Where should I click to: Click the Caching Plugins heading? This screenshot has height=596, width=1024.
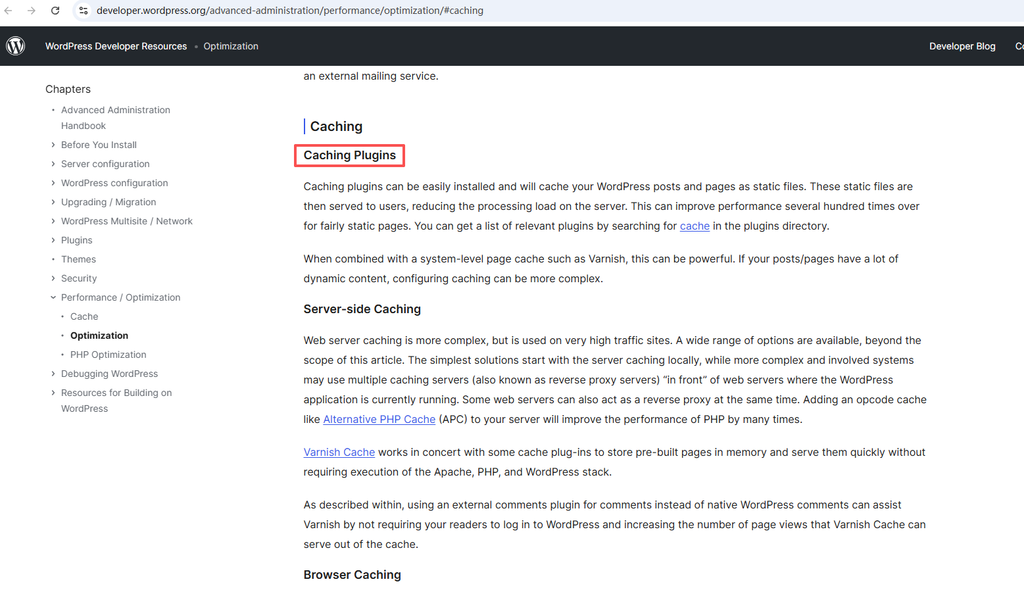click(x=349, y=155)
